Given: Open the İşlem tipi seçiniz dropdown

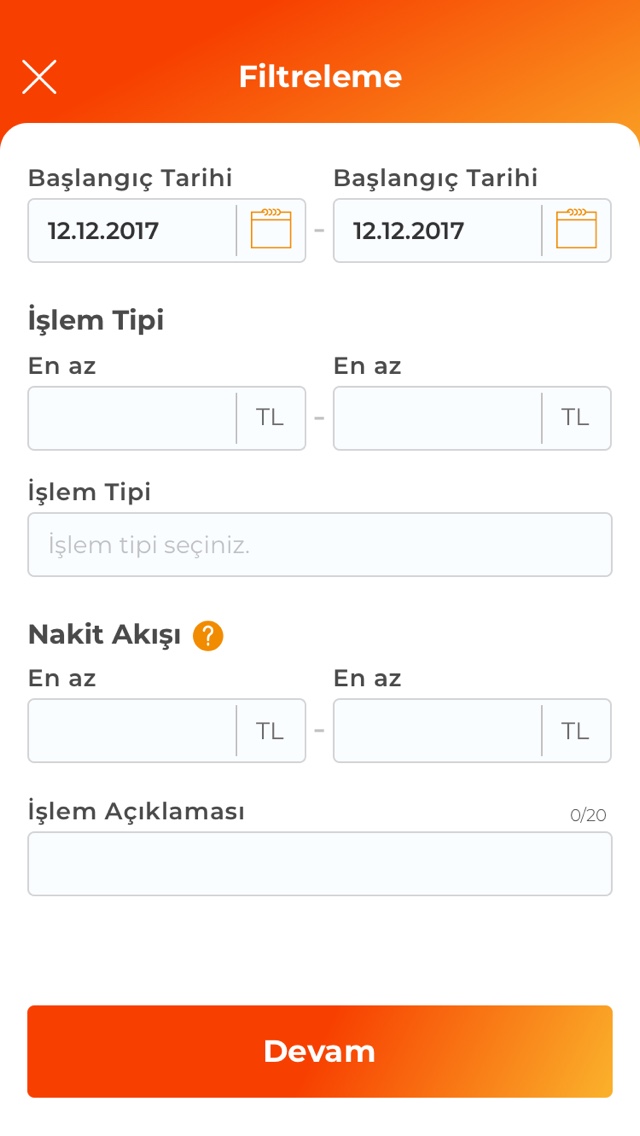Looking at the screenshot, I should click(x=319, y=545).
